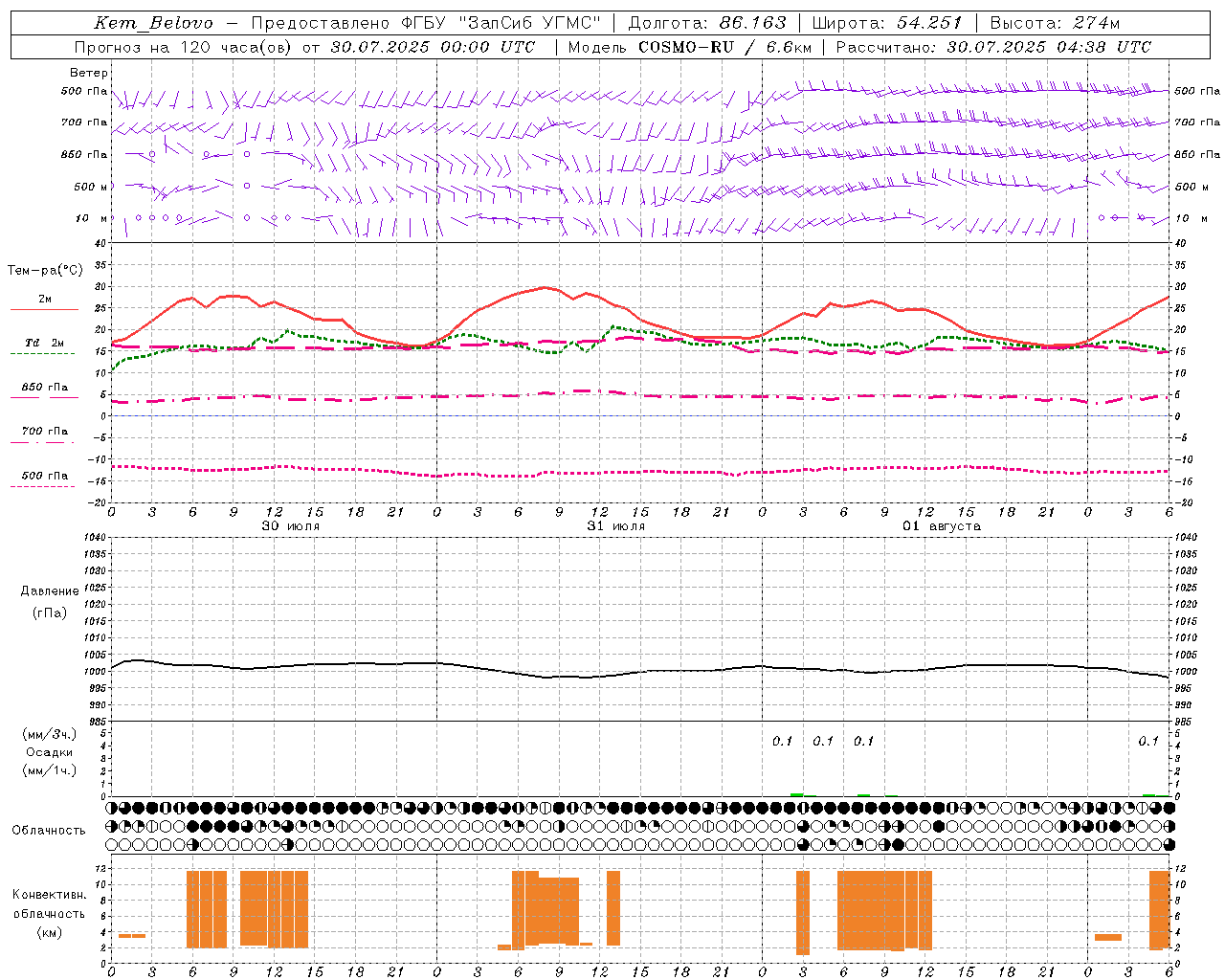Click the start time 30.07.2025 00:00 UTC
This screenshot has height=980, width=1225.
(x=433, y=47)
